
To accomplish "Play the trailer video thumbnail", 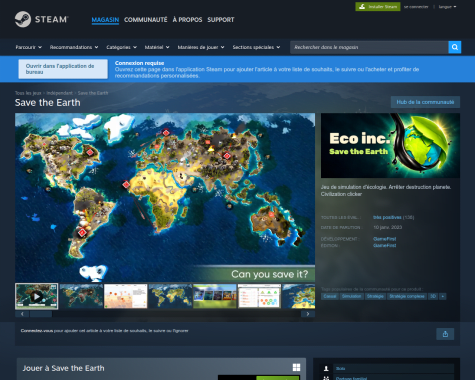I will click(37, 296).
